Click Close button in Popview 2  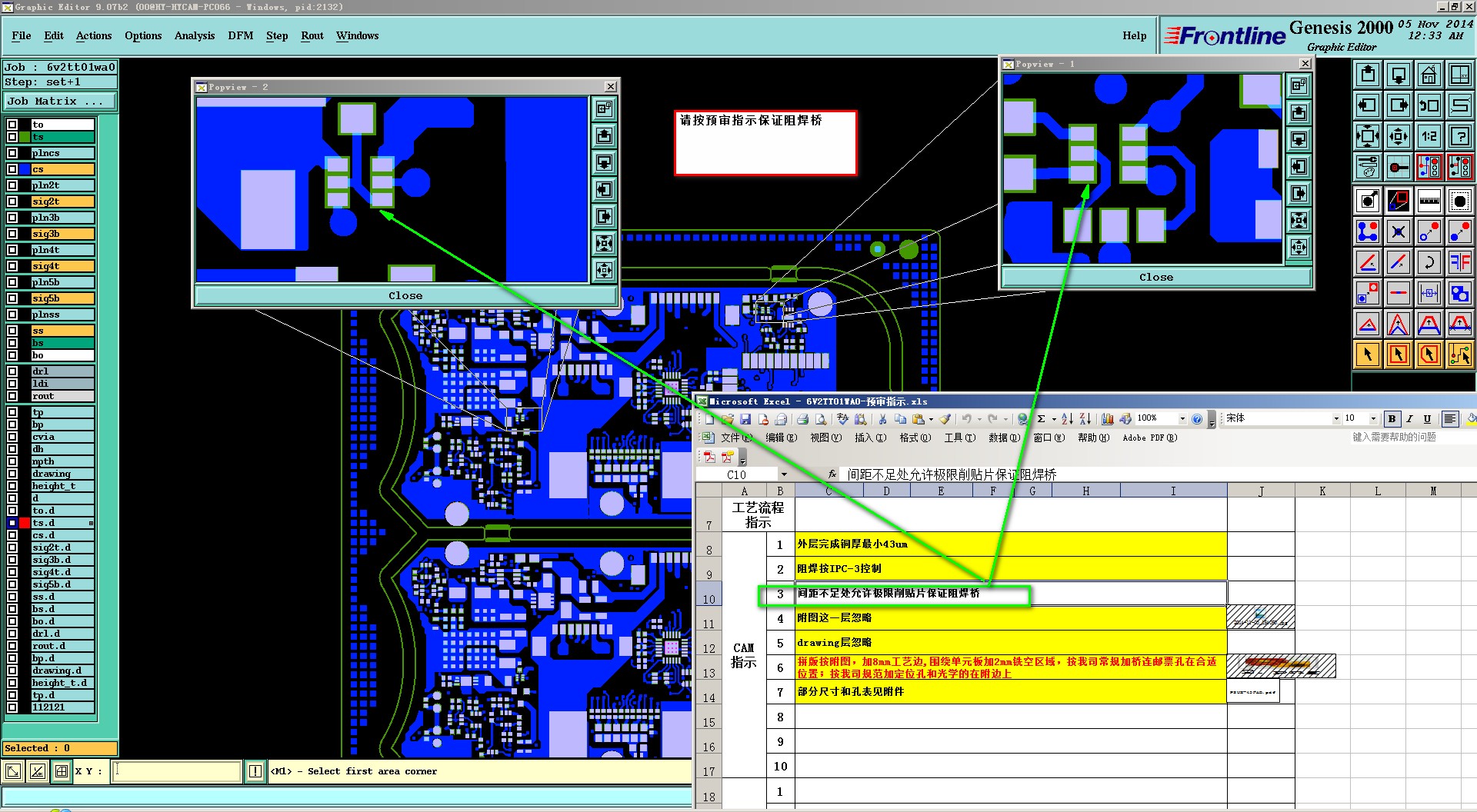(x=405, y=295)
